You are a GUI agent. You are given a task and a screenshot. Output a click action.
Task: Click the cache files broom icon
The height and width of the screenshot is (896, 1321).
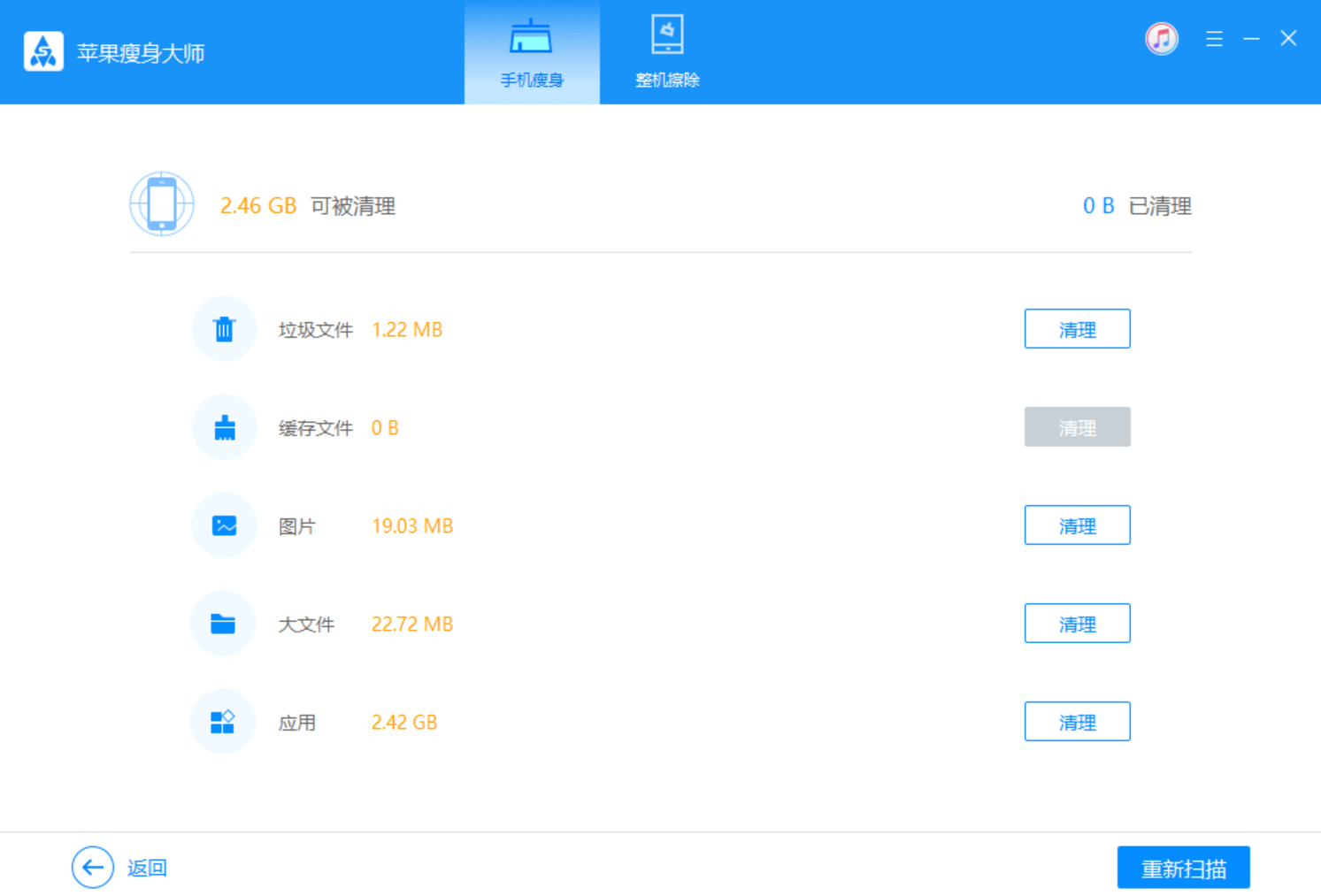(x=224, y=428)
